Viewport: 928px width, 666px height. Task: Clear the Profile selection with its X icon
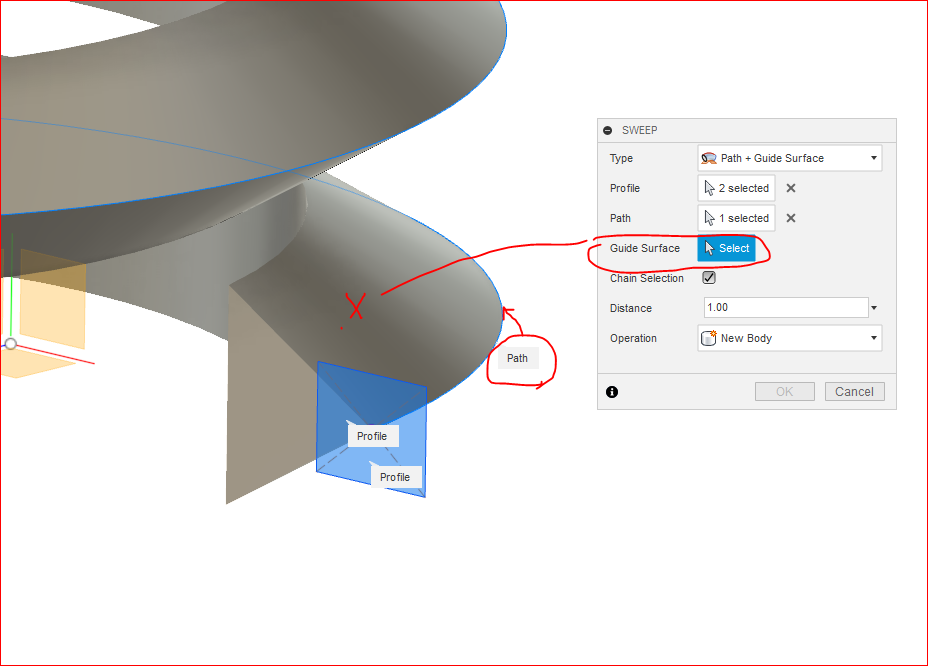point(790,188)
